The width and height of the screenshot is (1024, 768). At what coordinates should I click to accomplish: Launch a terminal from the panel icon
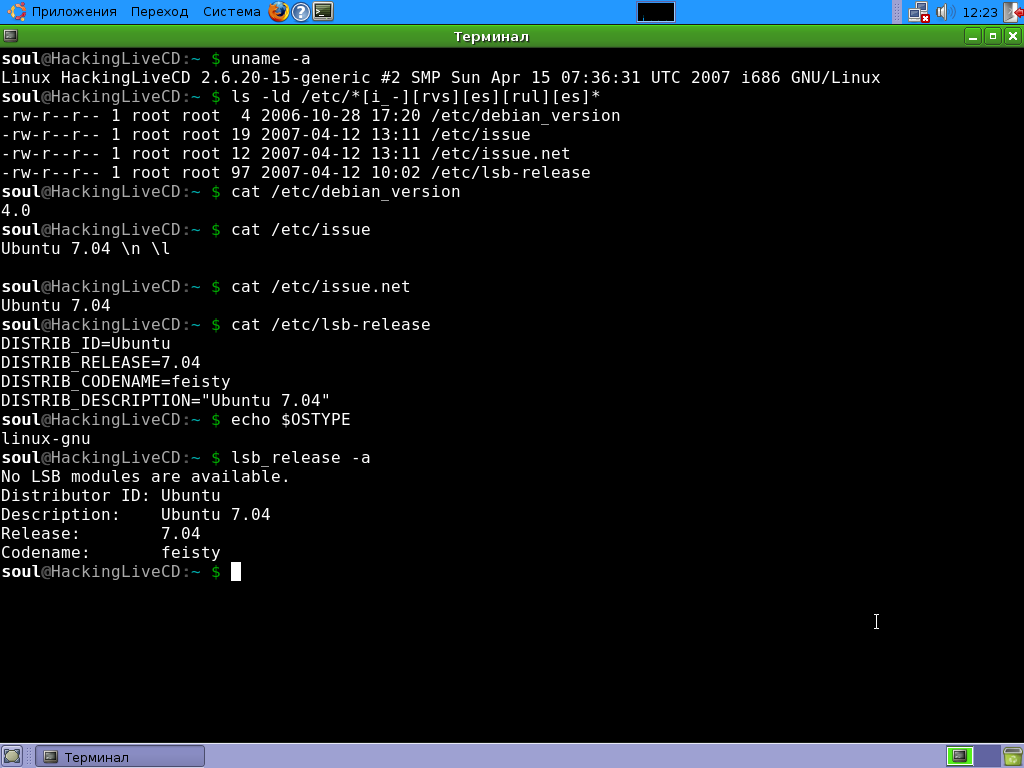click(323, 12)
